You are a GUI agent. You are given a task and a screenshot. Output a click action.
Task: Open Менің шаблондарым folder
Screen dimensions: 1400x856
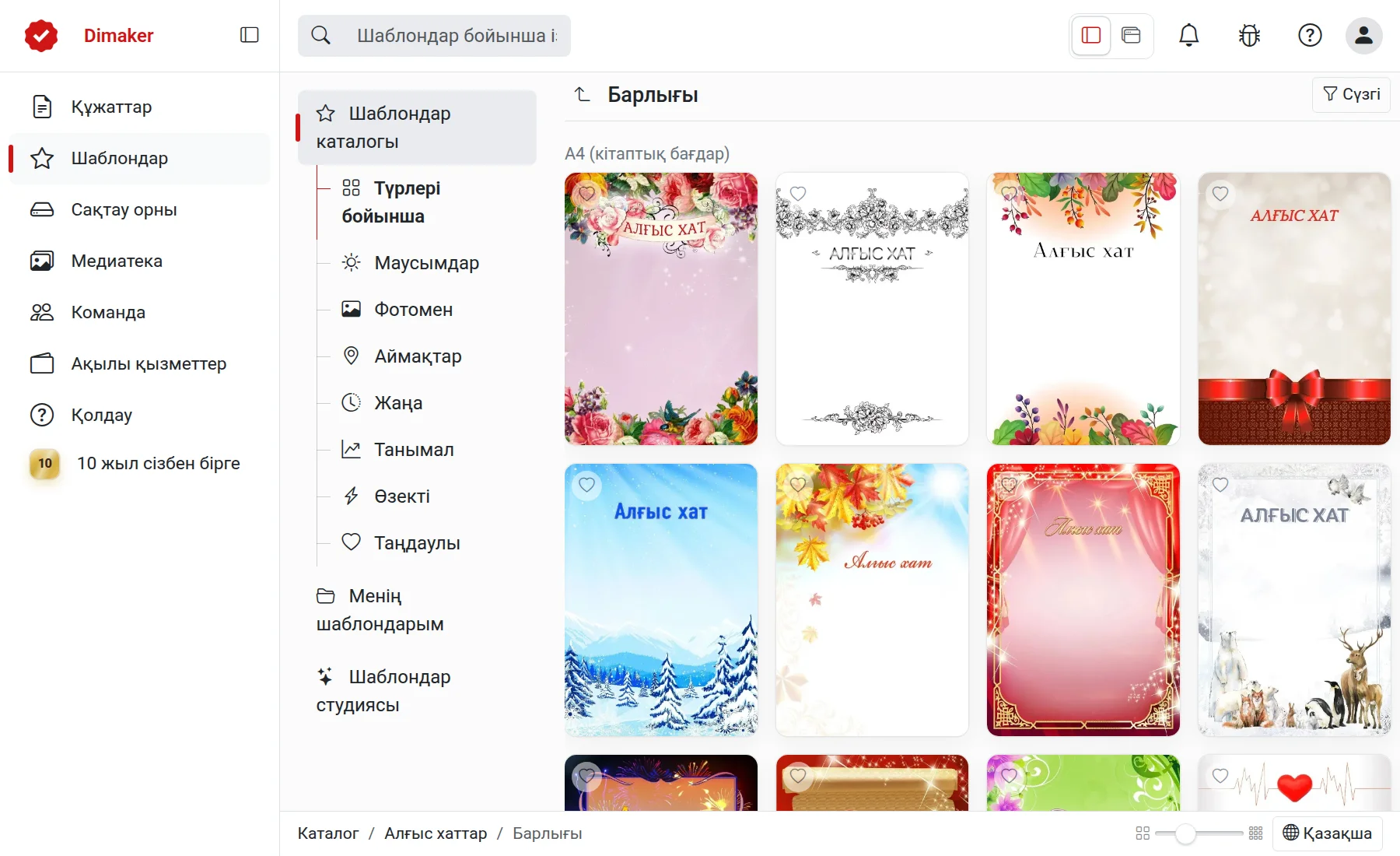pyautogui.click(x=417, y=609)
